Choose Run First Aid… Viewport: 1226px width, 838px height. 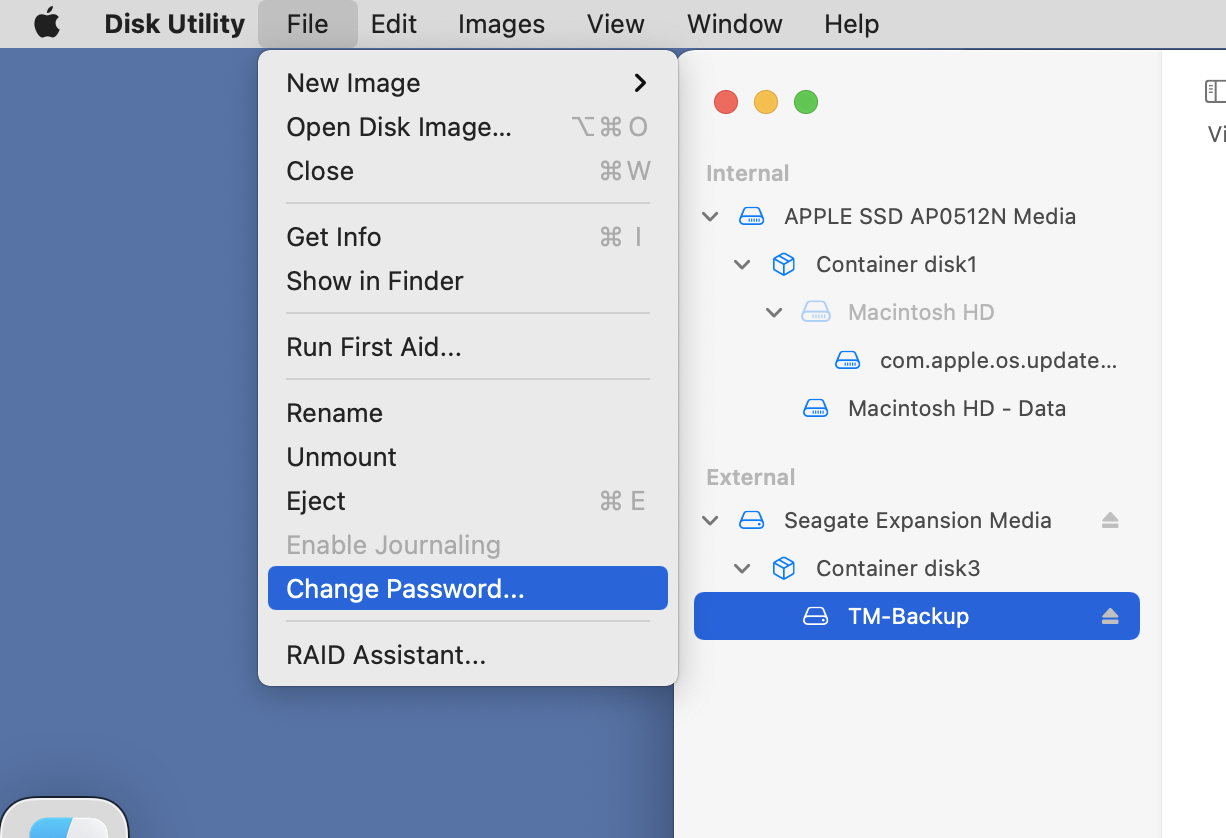(x=468, y=347)
